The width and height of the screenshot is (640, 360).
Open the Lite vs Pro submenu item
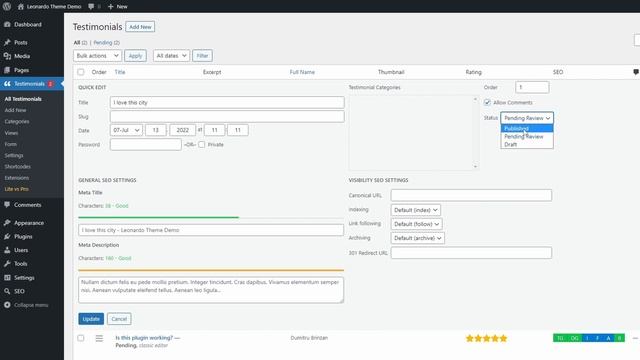pos(16,189)
